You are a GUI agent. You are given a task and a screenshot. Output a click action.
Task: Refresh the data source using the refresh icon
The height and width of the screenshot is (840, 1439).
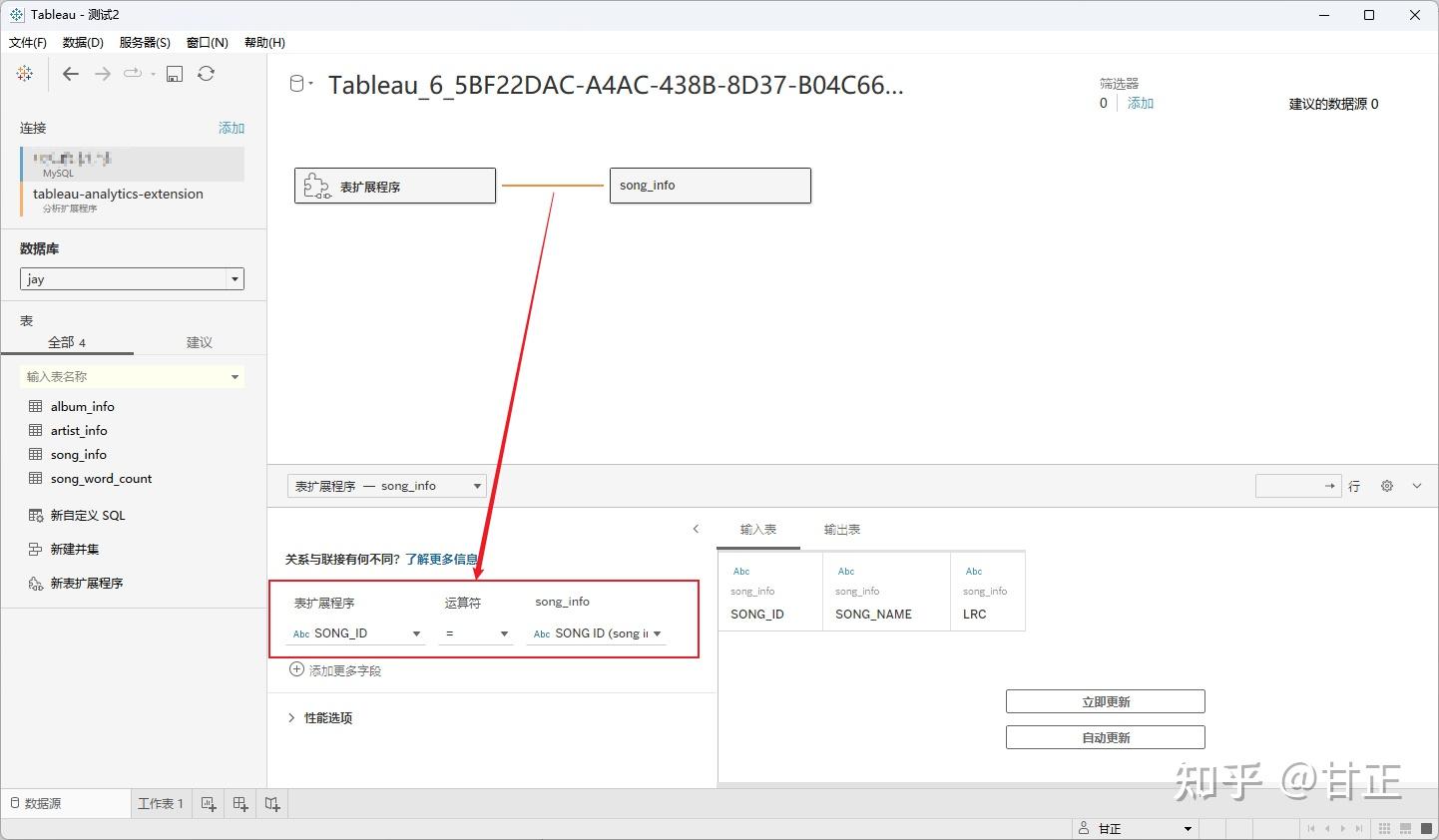point(207,73)
